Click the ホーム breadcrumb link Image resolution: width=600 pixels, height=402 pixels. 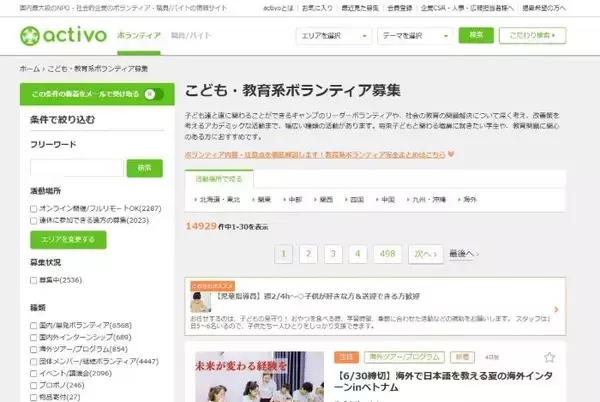29,69
